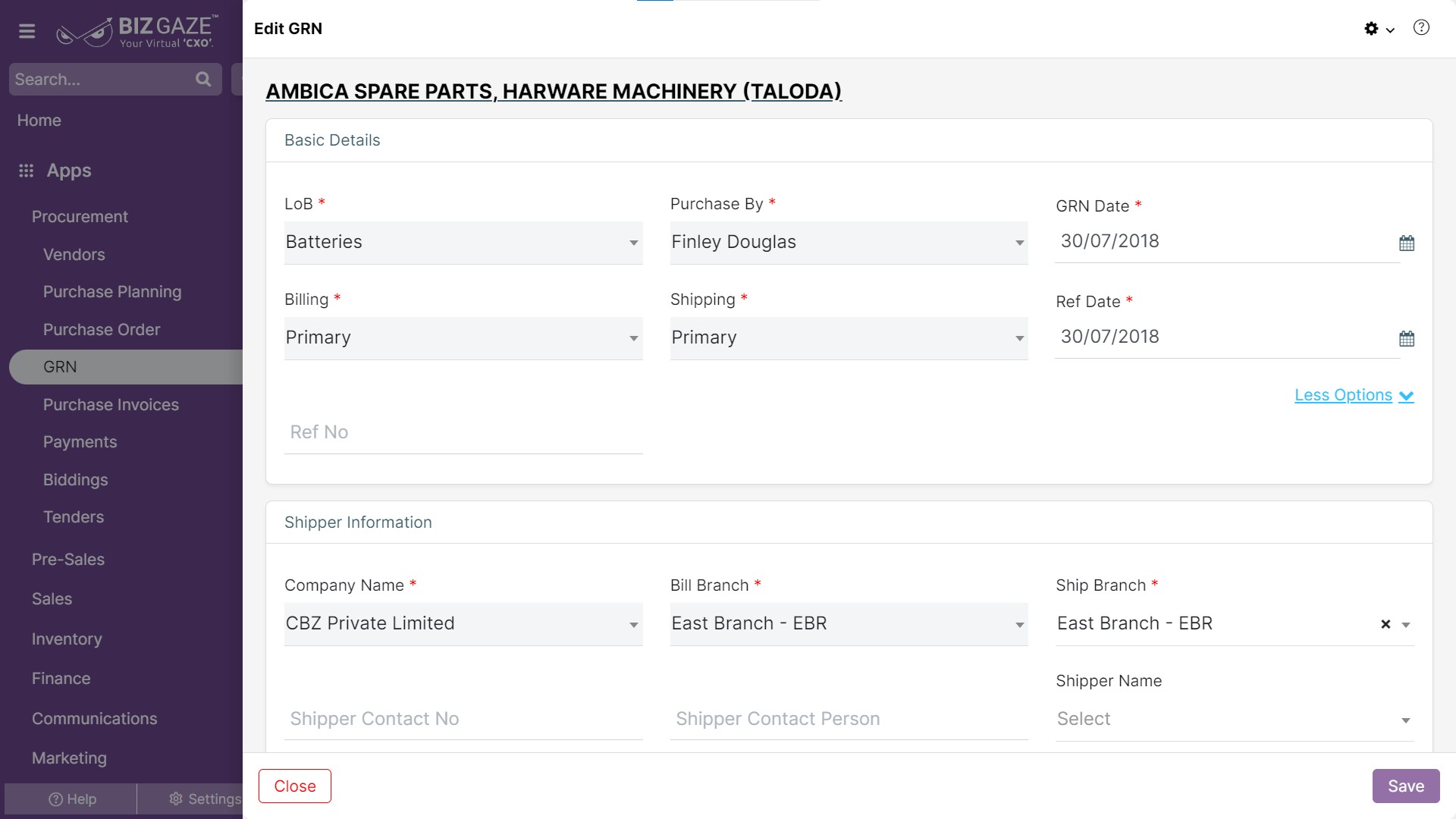Image resolution: width=1456 pixels, height=819 pixels.
Task: Open the GRN Date calendar icon
Action: (x=1407, y=243)
